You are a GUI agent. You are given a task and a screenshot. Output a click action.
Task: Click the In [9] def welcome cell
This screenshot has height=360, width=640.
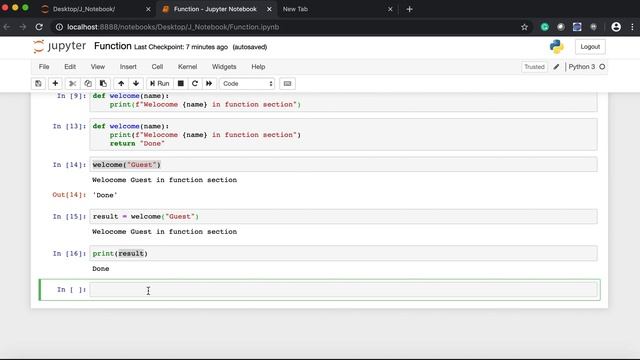click(x=343, y=101)
